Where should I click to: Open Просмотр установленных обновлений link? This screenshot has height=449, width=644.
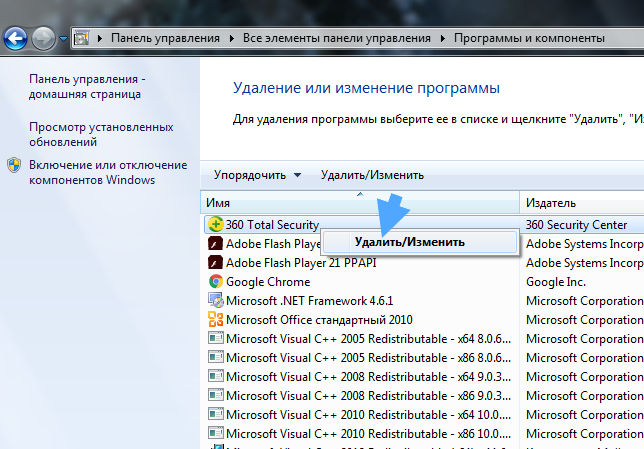[x=101, y=134]
